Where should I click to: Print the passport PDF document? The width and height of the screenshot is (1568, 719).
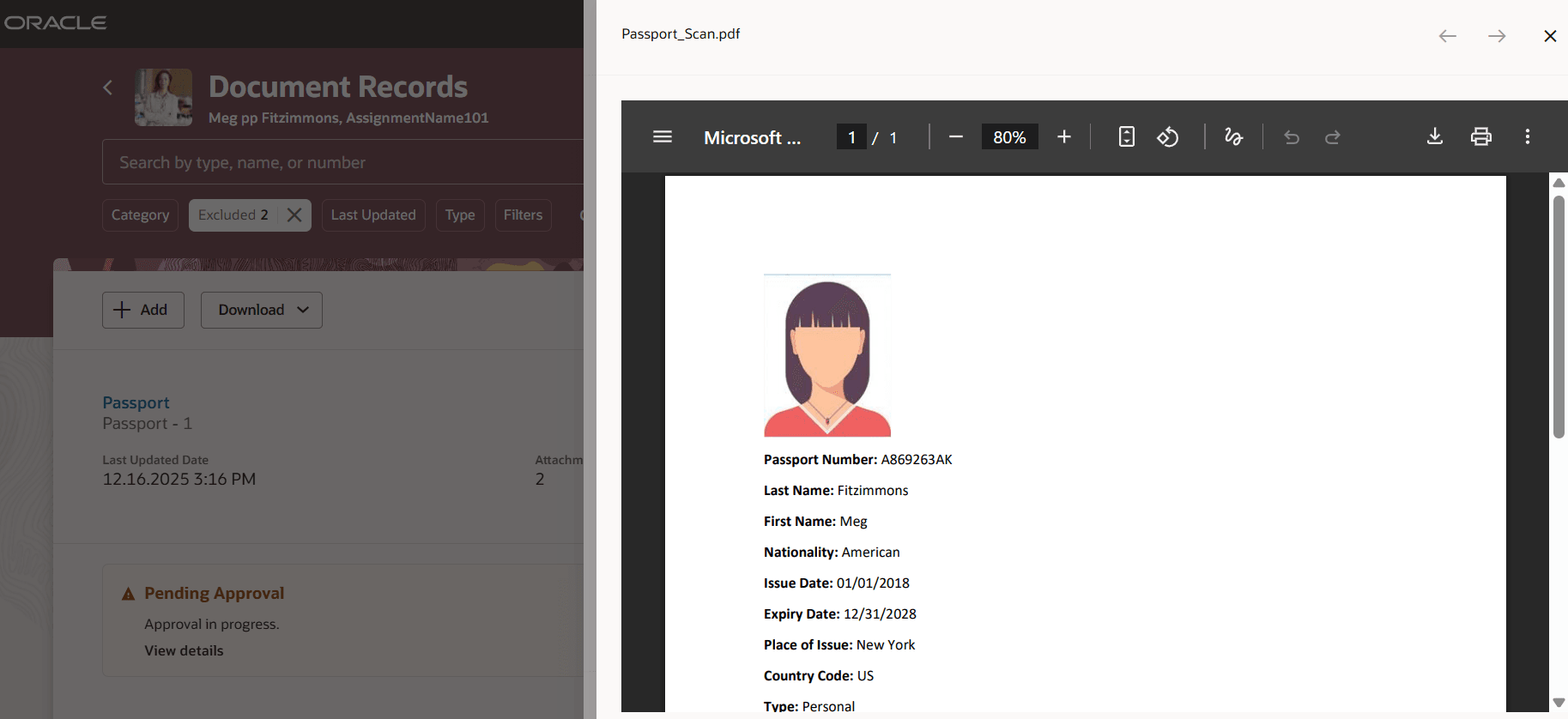1480,137
